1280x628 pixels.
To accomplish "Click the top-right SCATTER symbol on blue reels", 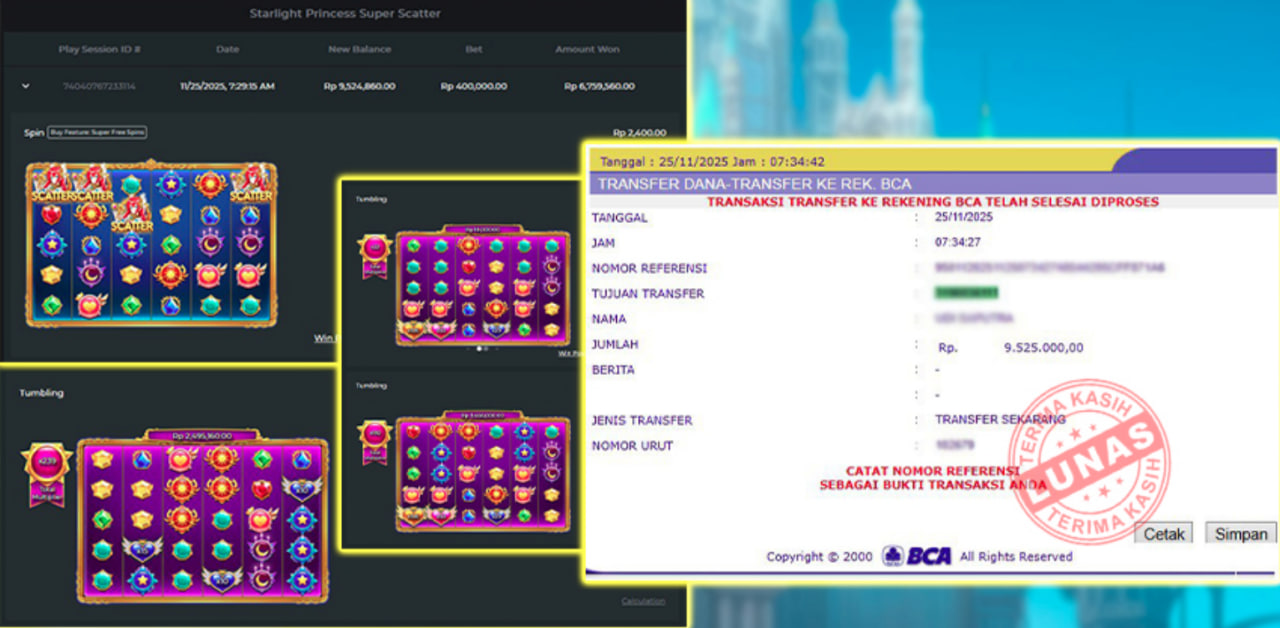I will pyautogui.click(x=251, y=186).
